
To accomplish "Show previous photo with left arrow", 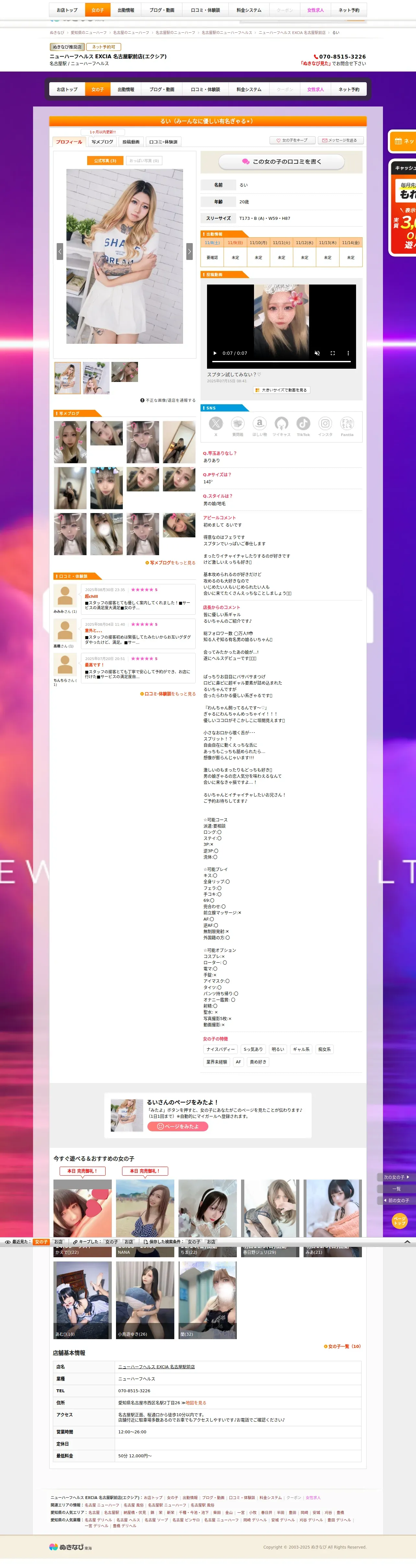I will [60, 252].
